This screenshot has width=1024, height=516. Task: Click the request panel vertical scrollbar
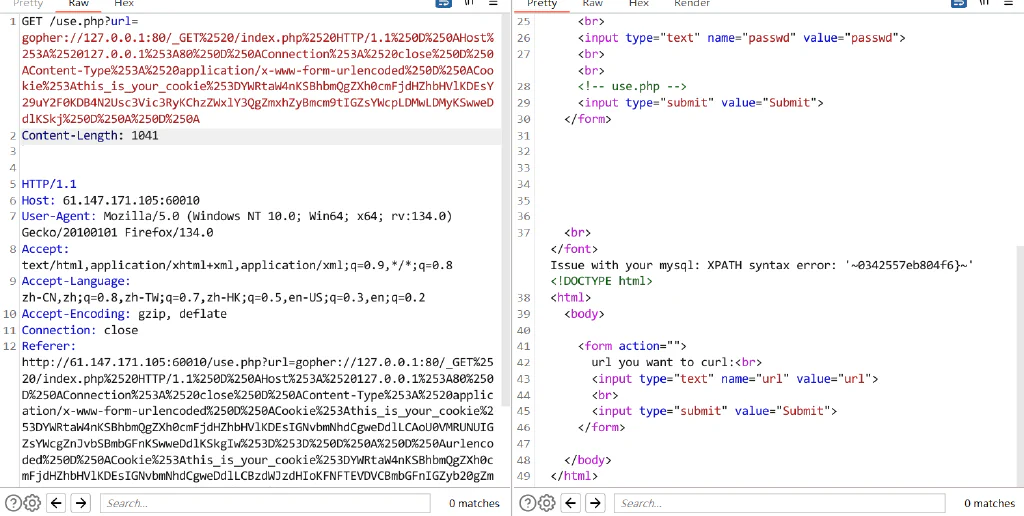click(x=506, y=209)
